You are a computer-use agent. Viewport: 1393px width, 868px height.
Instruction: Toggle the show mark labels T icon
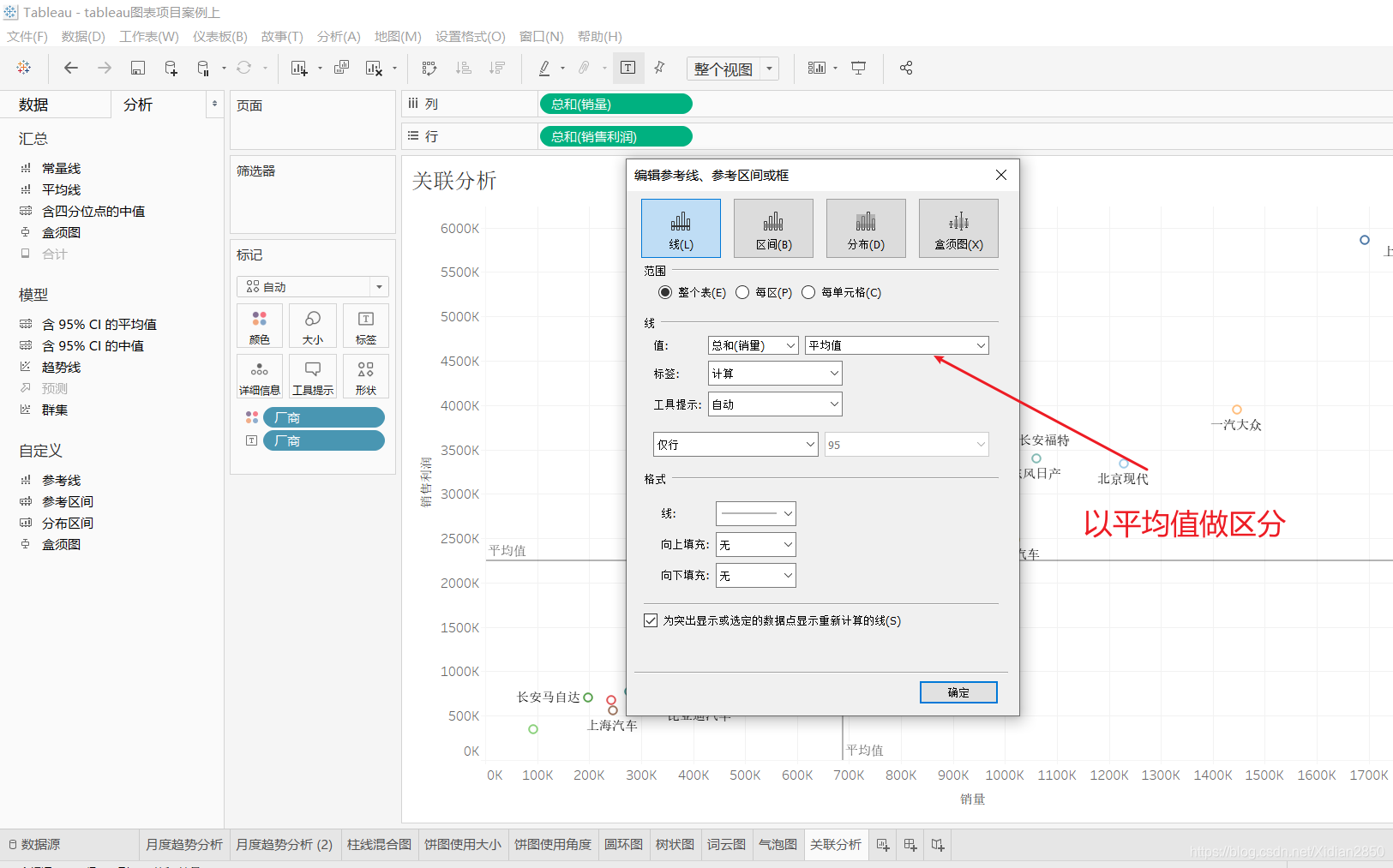[627, 68]
